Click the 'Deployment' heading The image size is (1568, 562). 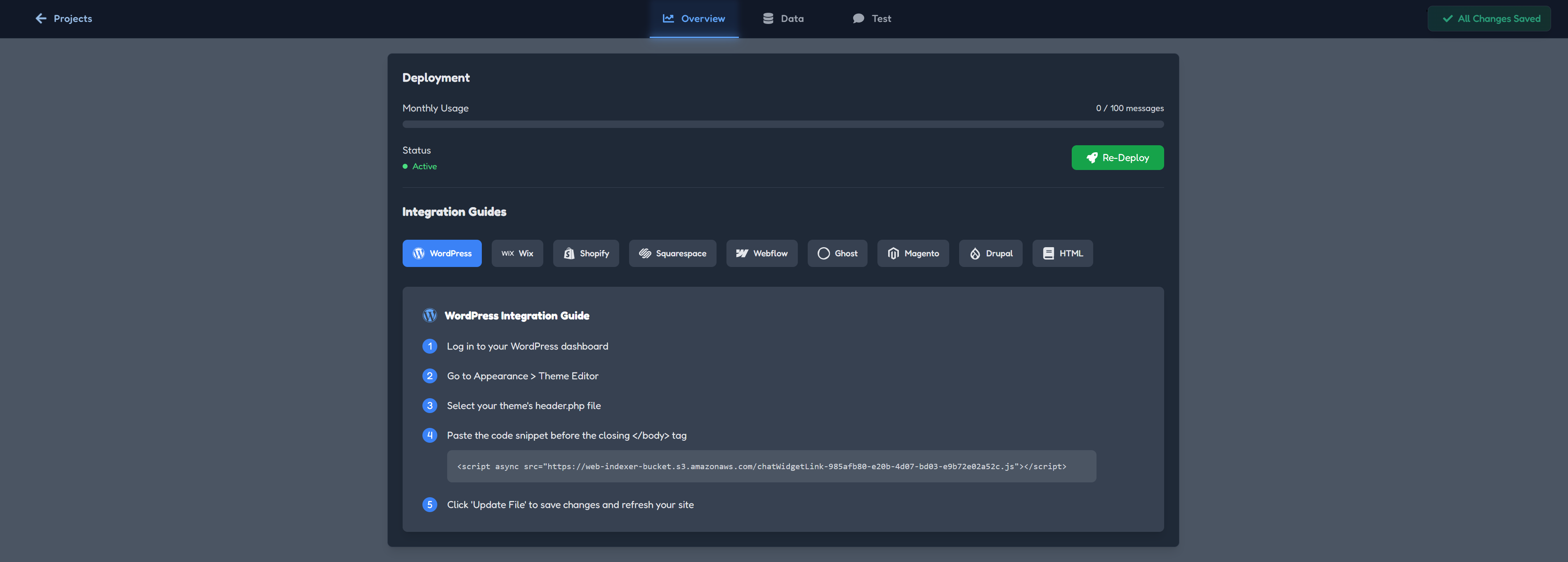tap(436, 78)
